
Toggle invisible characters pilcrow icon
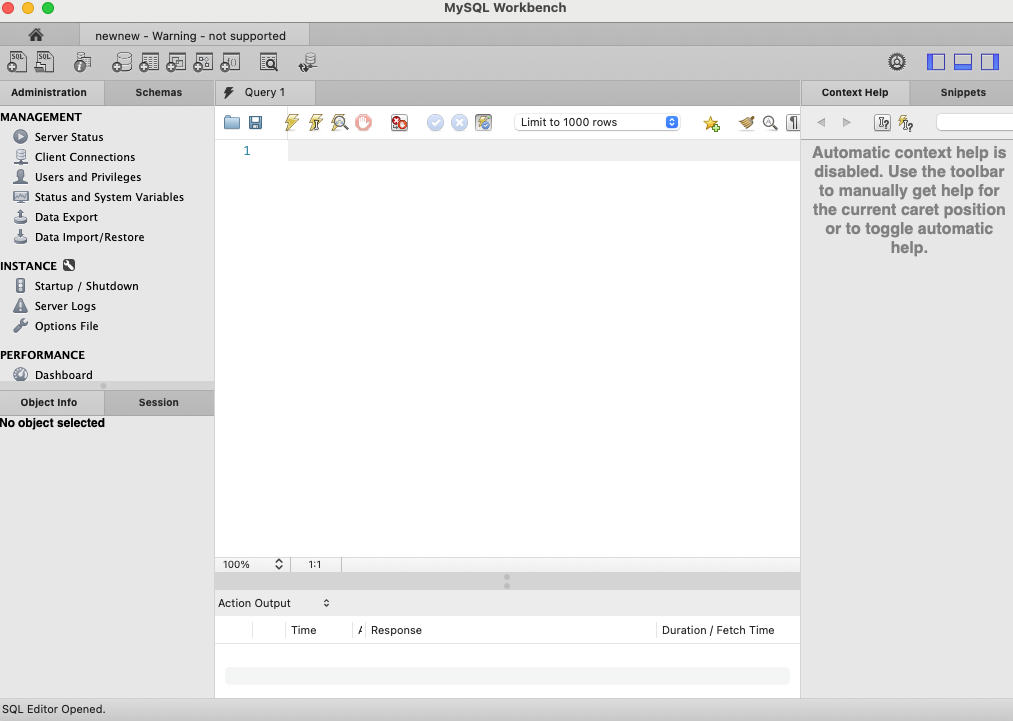click(793, 122)
